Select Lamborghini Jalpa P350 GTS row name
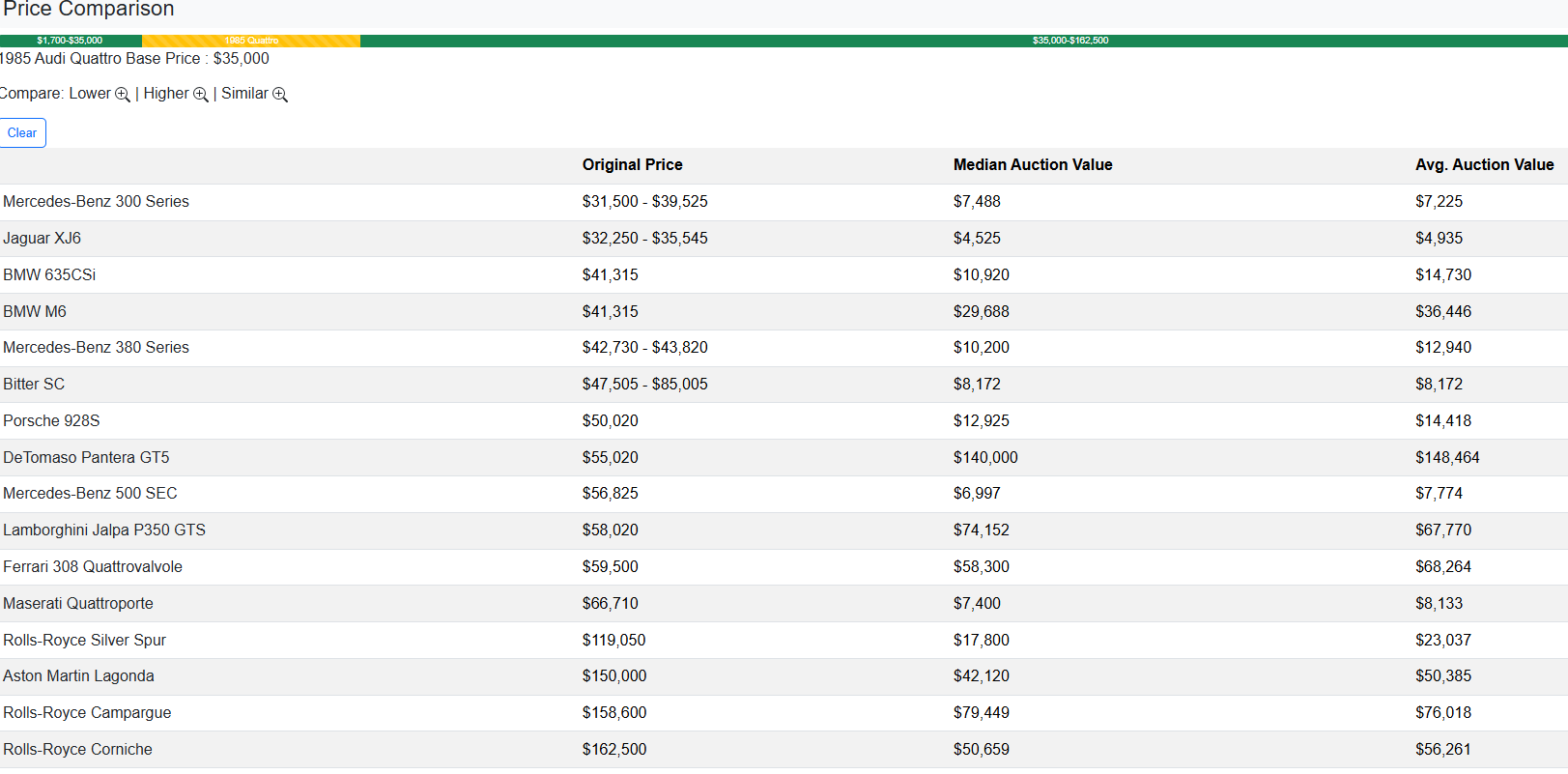The width and height of the screenshot is (1568, 774). click(x=104, y=530)
